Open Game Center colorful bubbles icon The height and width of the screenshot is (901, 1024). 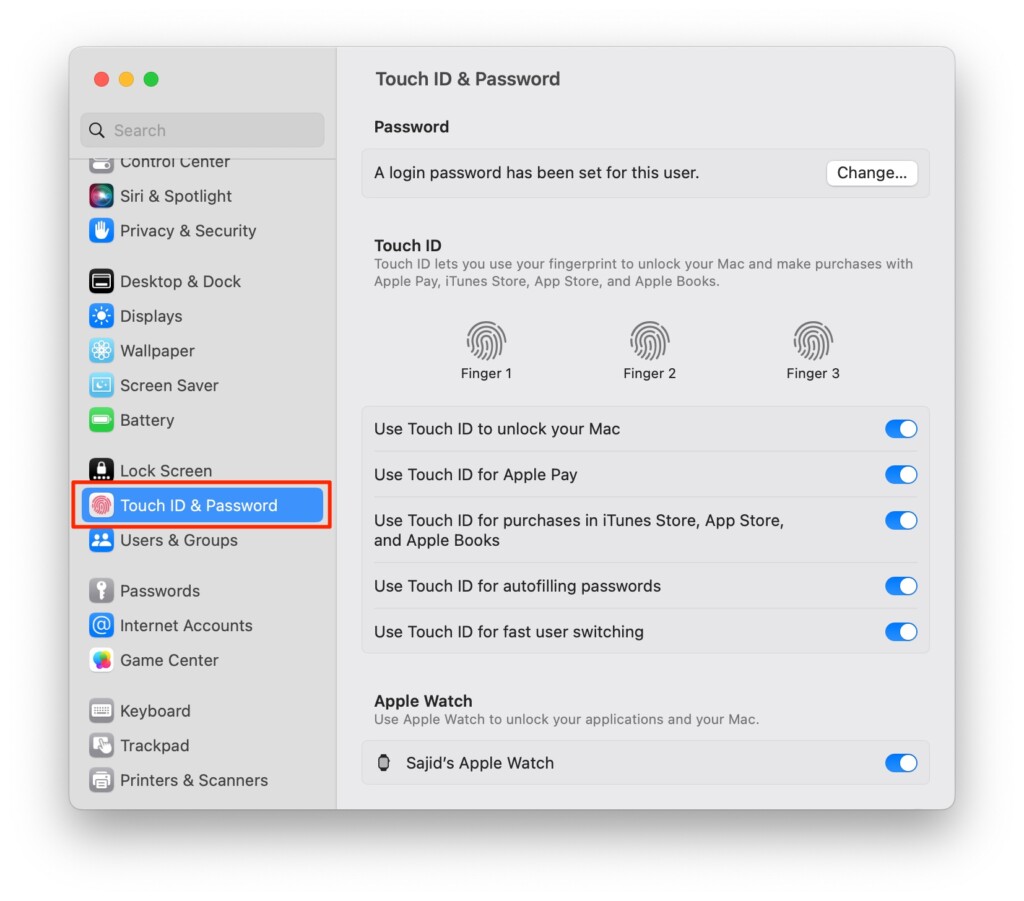click(x=101, y=660)
